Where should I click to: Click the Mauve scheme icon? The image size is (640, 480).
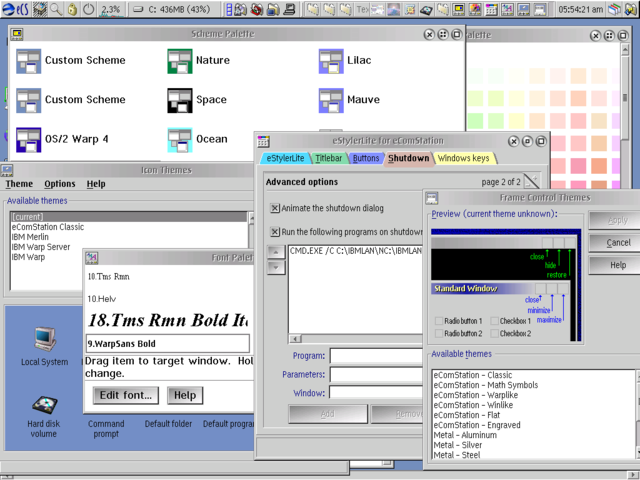(x=331, y=100)
